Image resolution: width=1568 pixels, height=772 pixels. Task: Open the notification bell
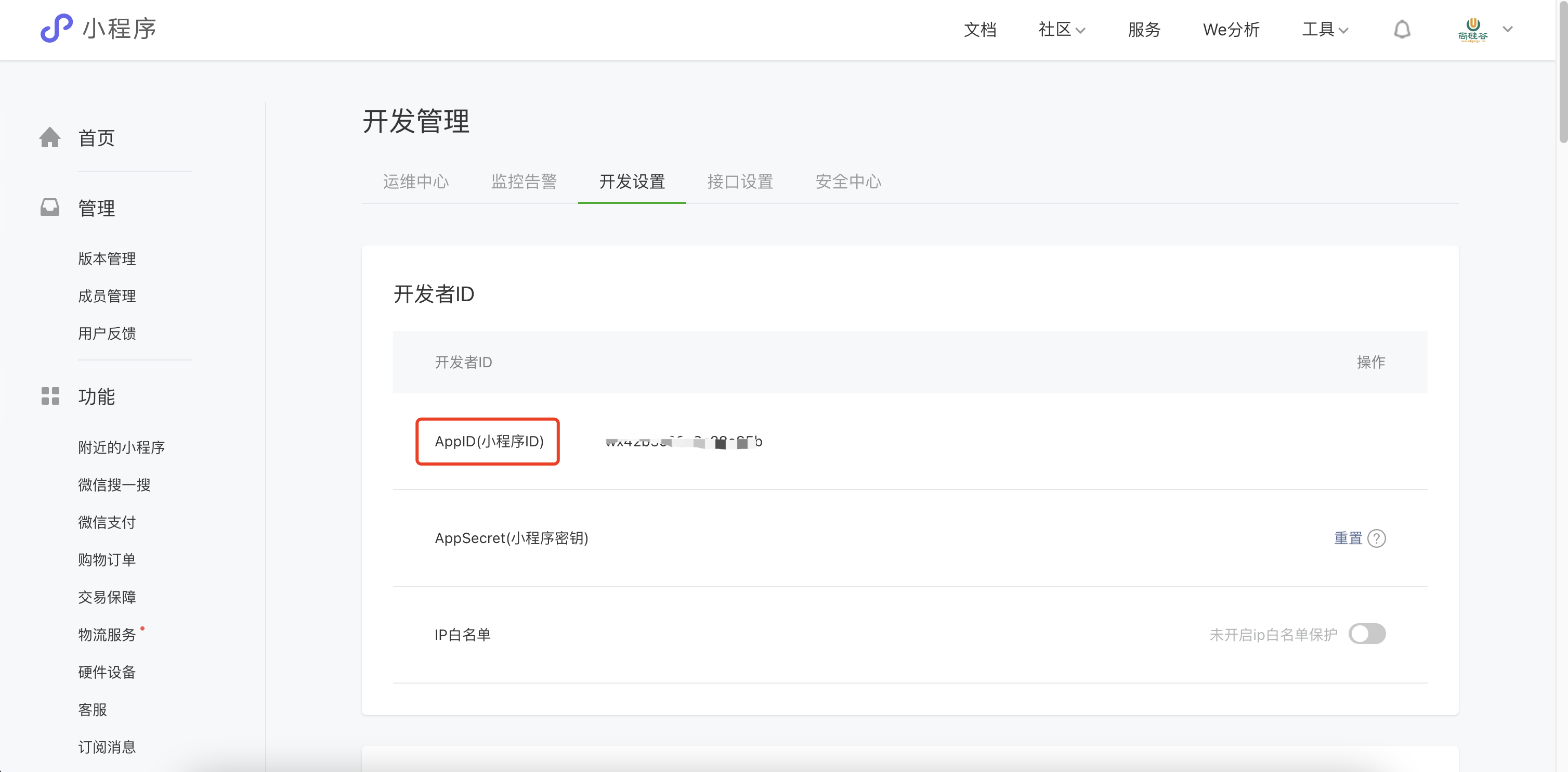coord(1402,29)
